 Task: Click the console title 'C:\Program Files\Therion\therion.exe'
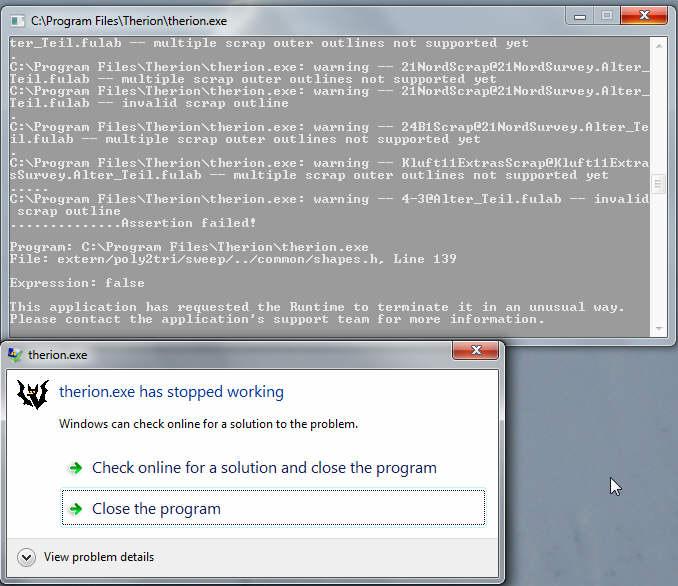tap(129, 21)
